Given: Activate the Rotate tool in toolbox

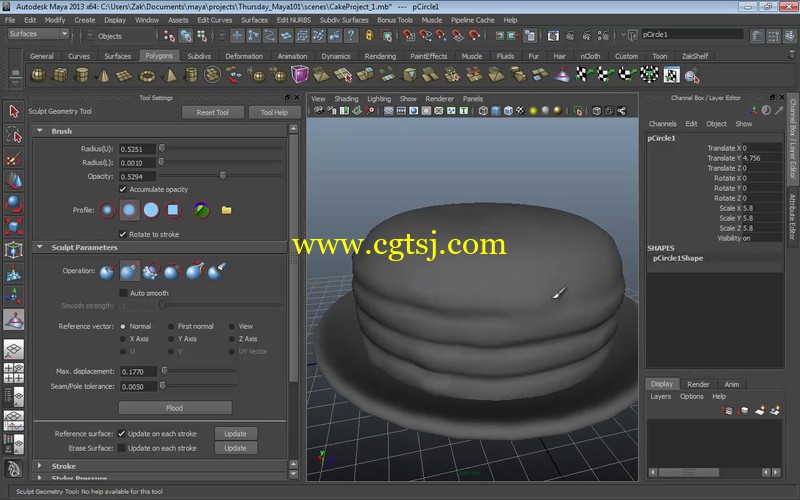Looking at the screenshot, I should [x=14, y=204].
